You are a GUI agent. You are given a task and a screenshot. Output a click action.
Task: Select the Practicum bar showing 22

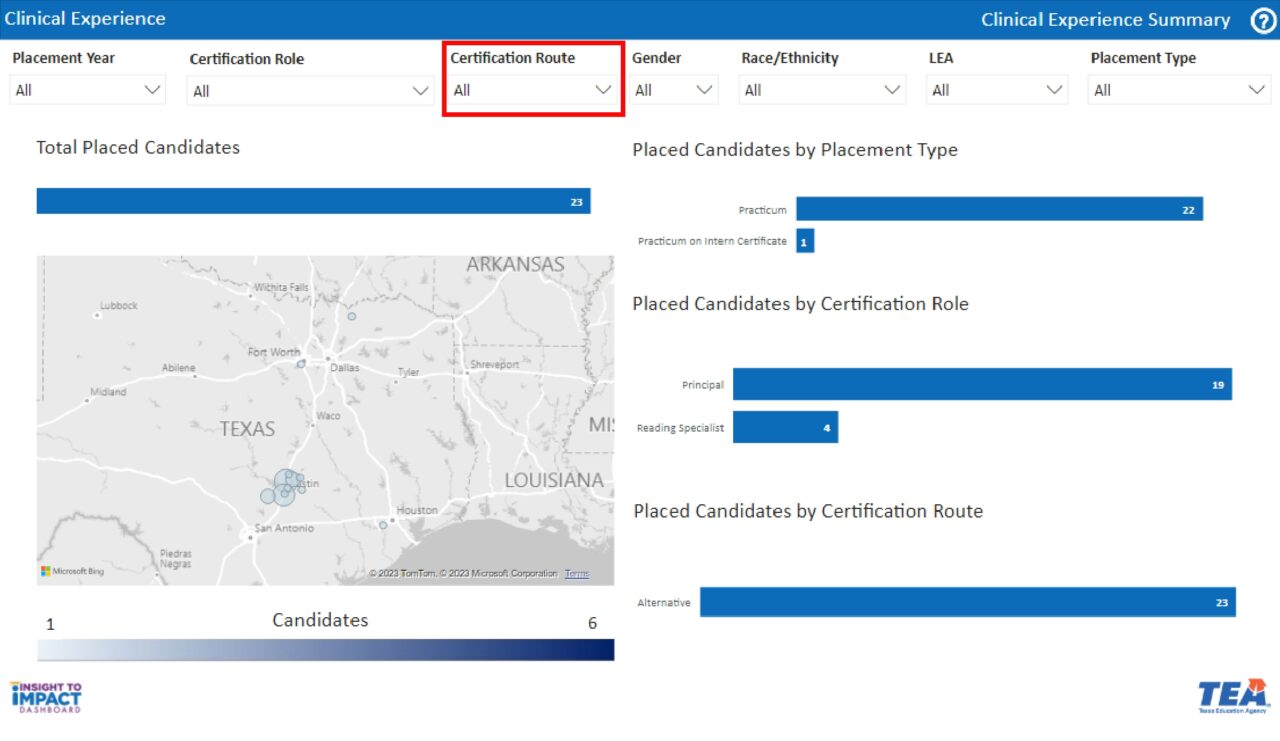point(999,209)
